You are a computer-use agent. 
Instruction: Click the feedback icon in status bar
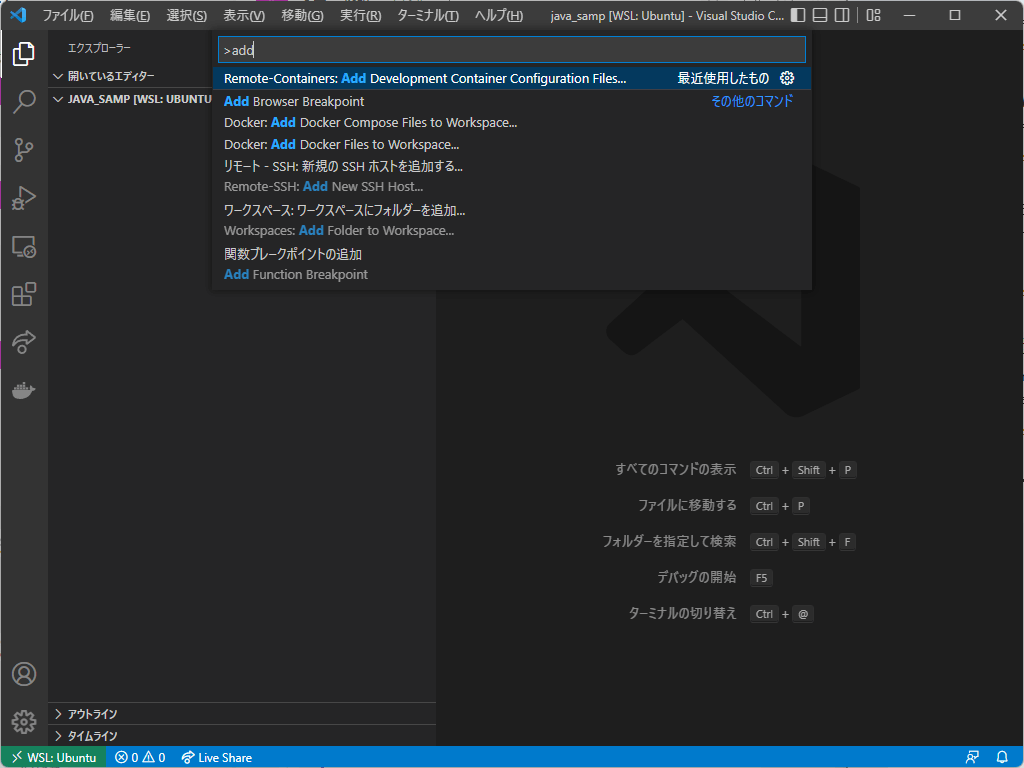tap(972, 758)
